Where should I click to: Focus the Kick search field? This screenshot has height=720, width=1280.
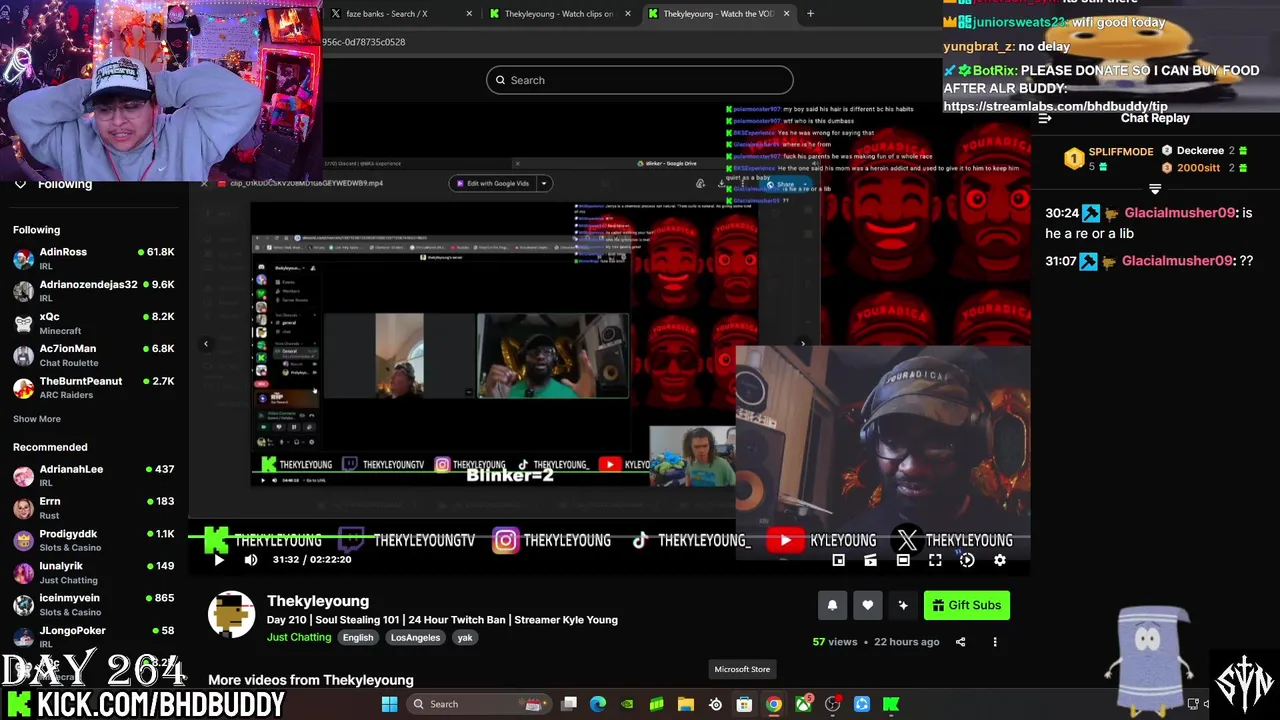point(640,80)
